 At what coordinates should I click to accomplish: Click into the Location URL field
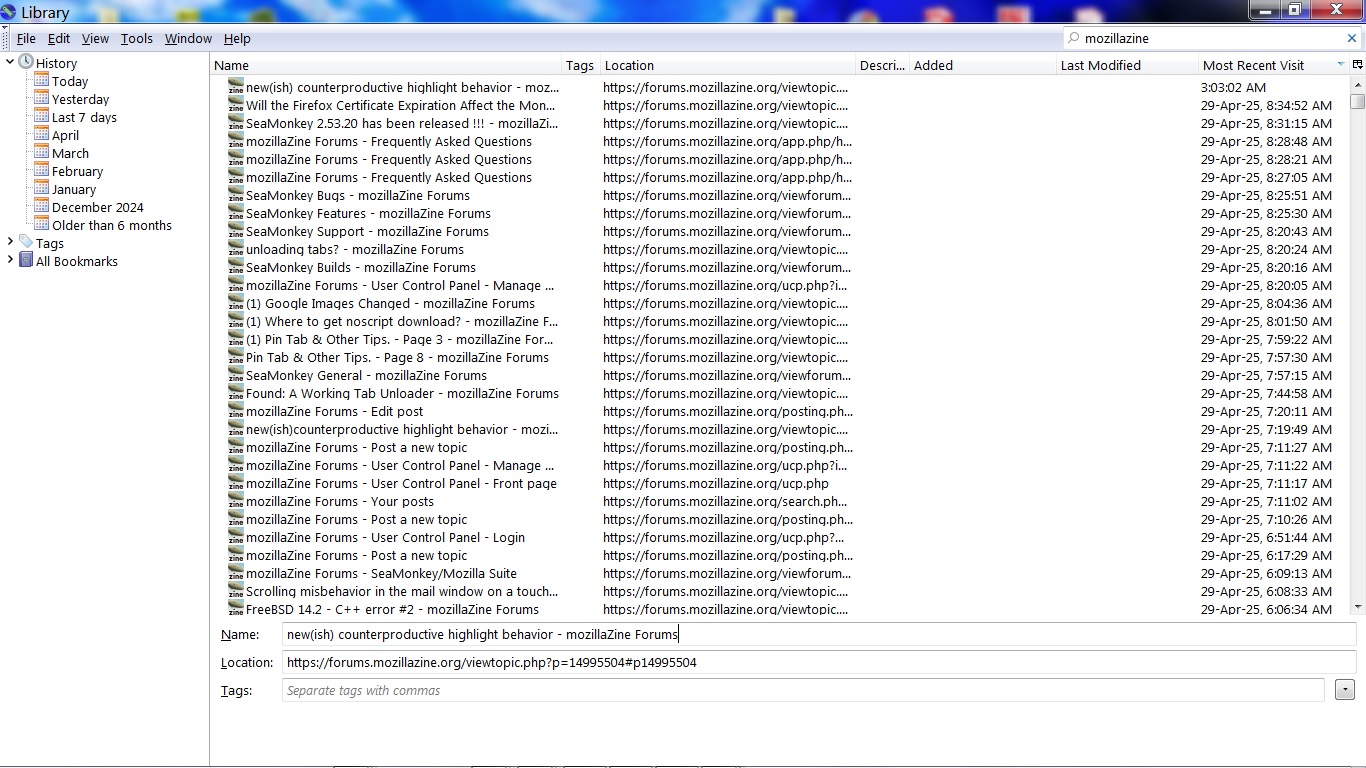click(818, 662)
